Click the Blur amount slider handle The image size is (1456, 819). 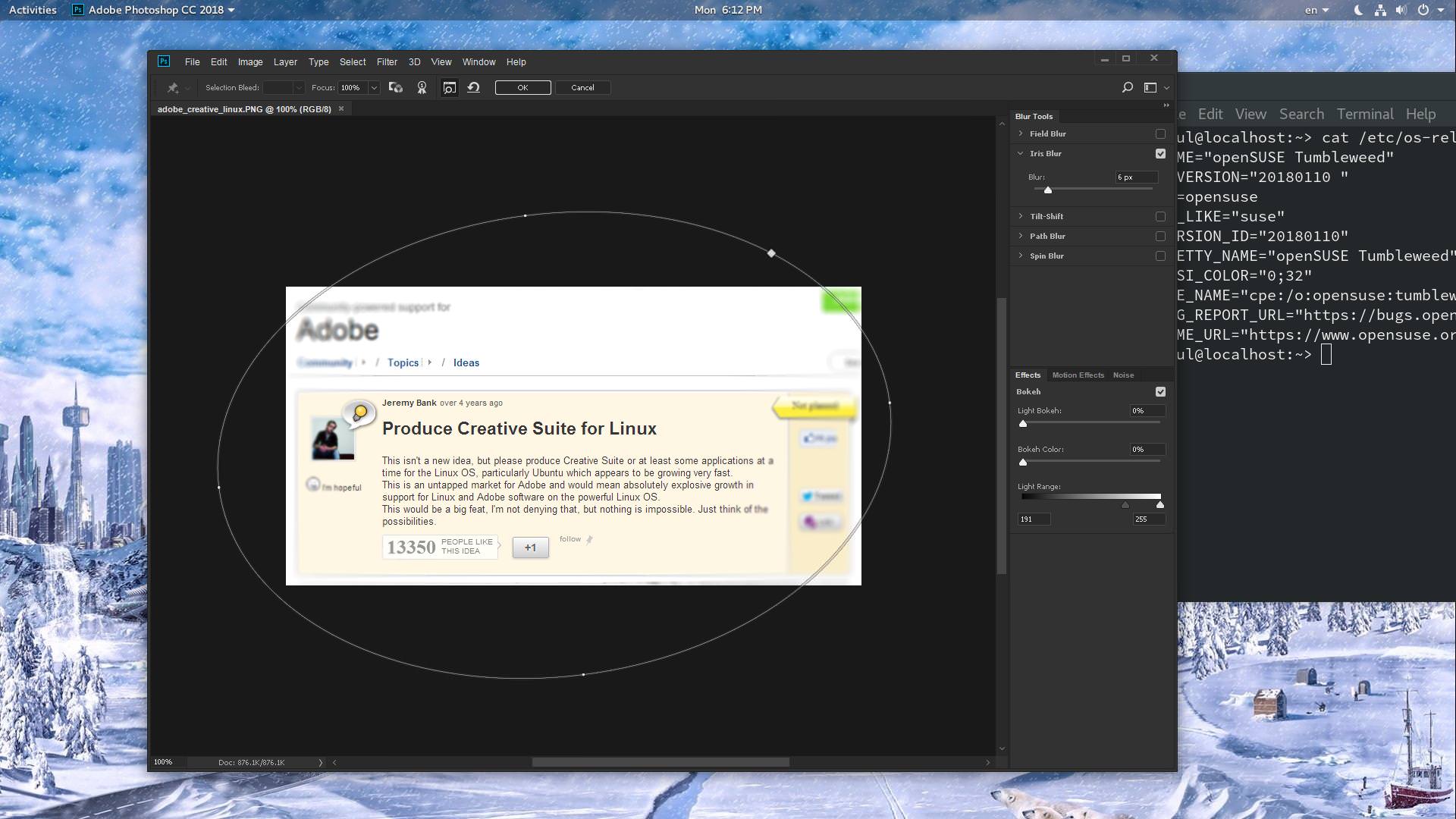click(x=1048, y=190)
